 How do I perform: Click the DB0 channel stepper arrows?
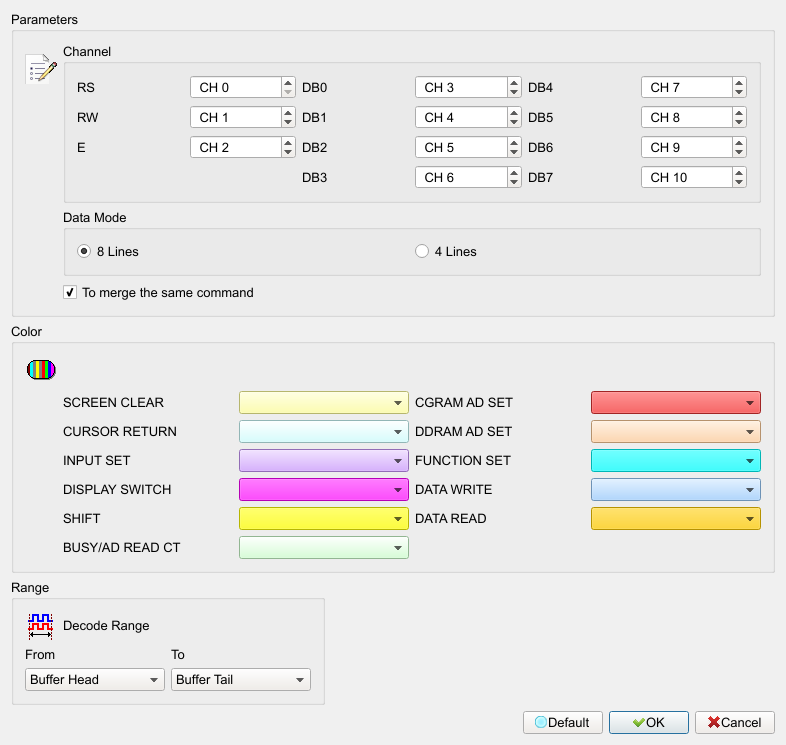pyautogui.click(x=514, y=87)
